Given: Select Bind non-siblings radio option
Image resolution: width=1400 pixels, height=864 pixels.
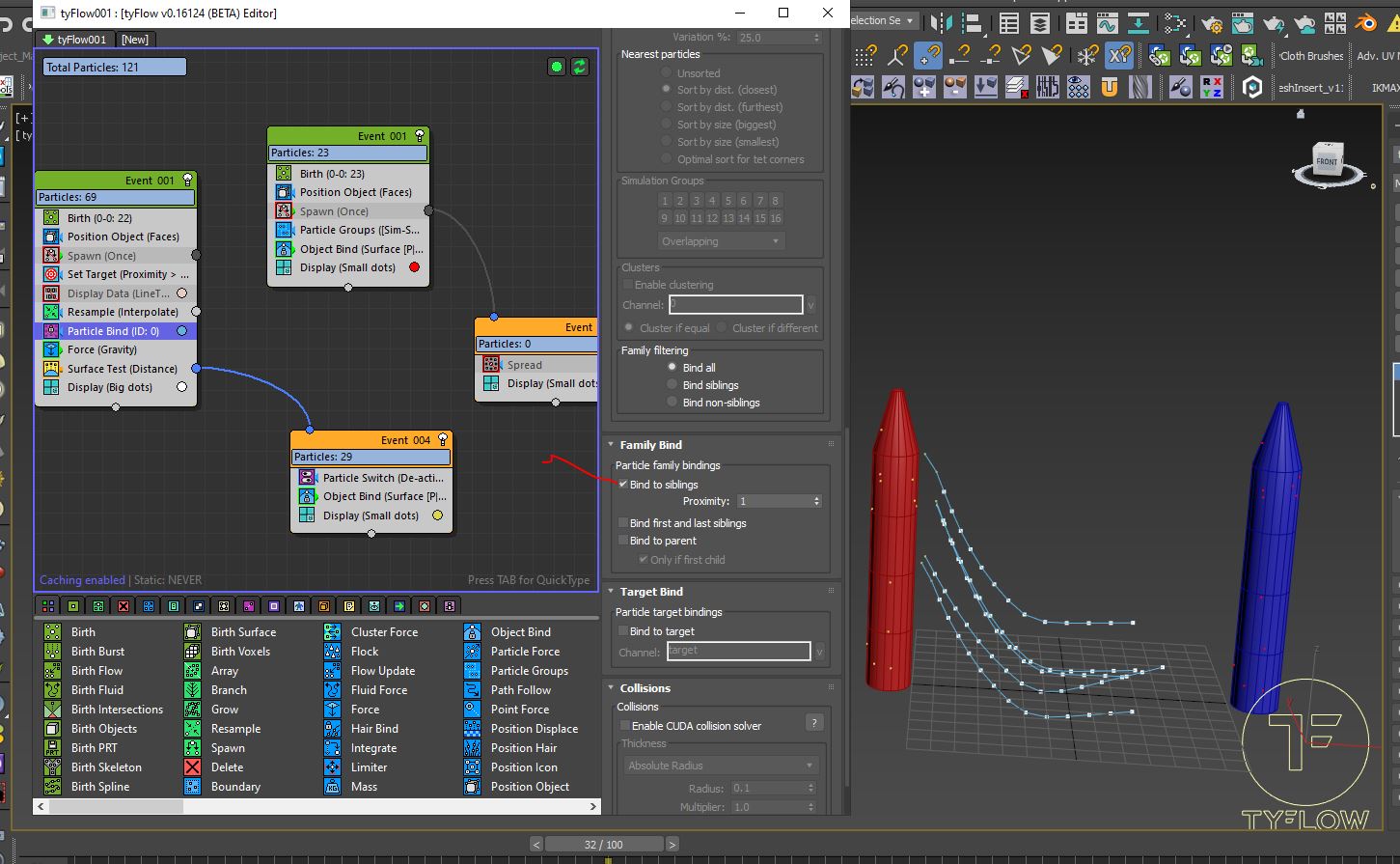Looking at the screenshot, I should coord(673,403).
